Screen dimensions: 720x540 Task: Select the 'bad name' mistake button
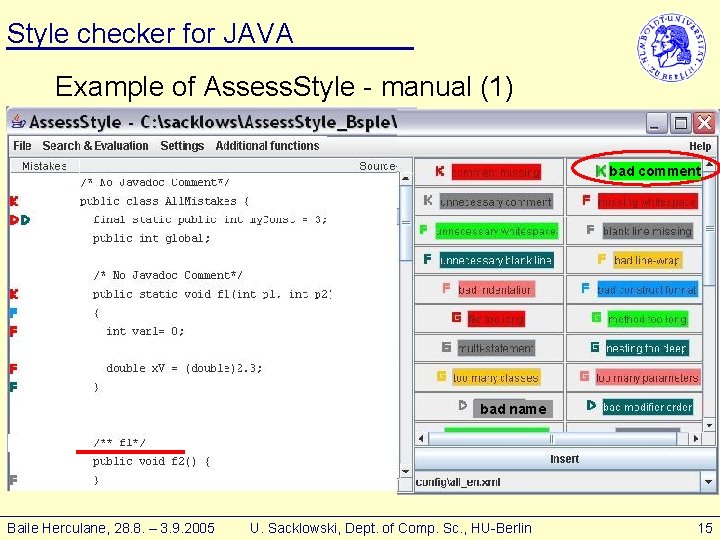(489, 407)
